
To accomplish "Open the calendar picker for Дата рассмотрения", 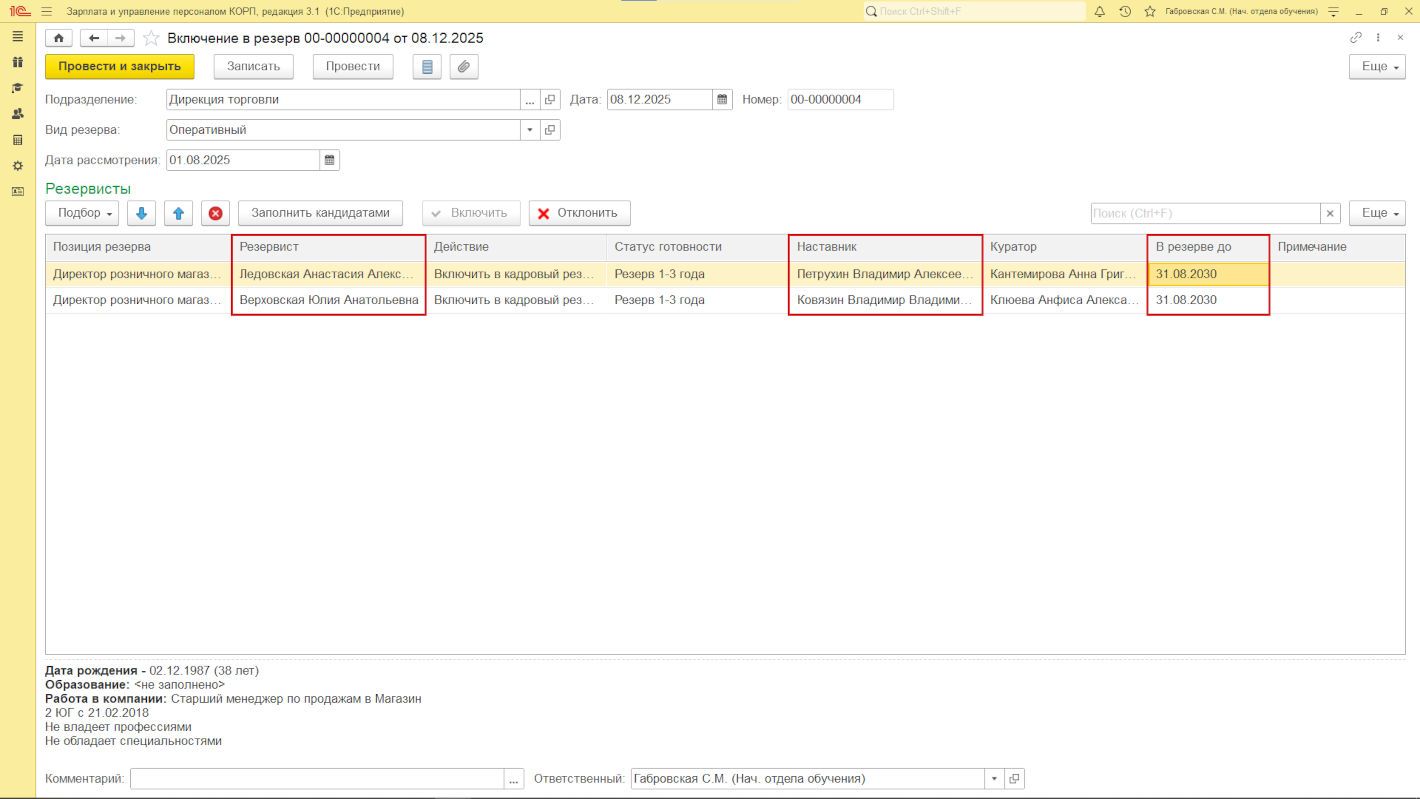I will [329, 160].
